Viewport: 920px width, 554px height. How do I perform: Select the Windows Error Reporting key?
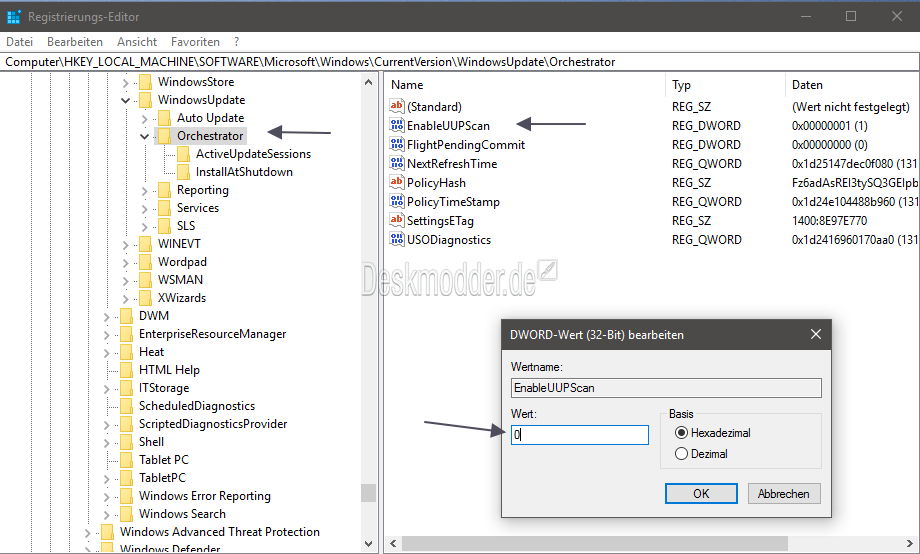coord(205,496)
